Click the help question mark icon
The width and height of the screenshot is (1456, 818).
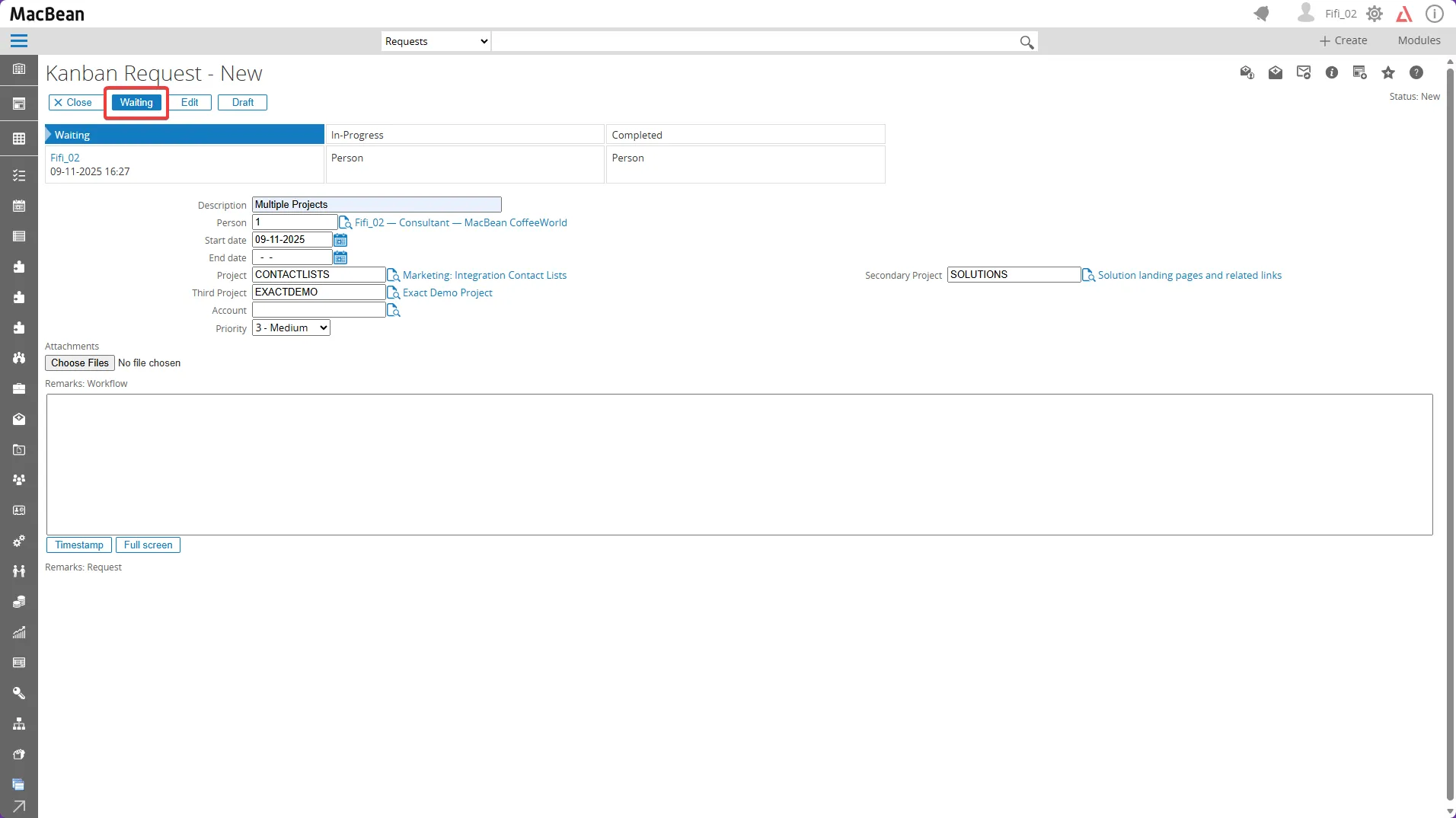click(x=1416, y=73)
